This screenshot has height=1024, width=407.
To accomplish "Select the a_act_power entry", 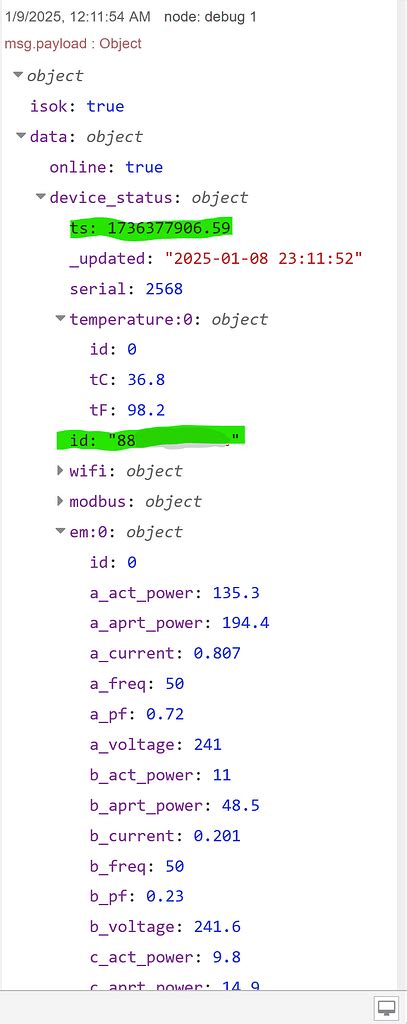I will pyautogui.click(x=175, y=593).
